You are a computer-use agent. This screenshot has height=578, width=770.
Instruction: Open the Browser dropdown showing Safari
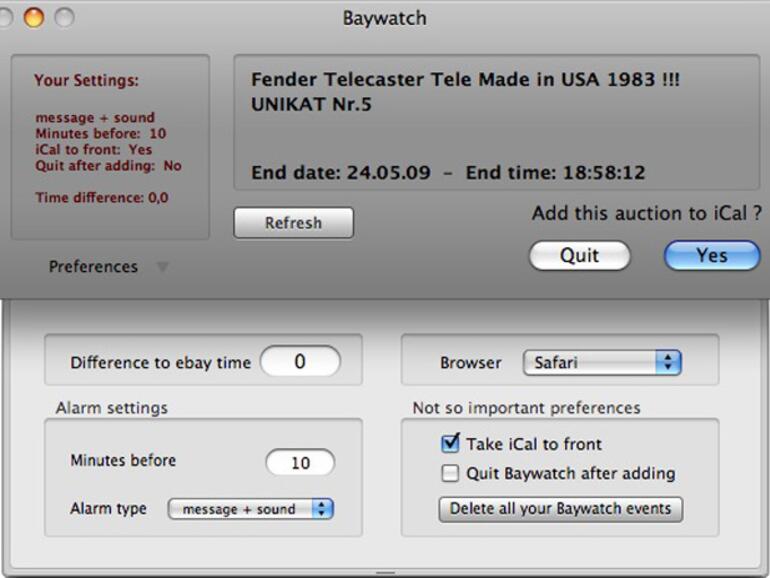pos(601,363)
